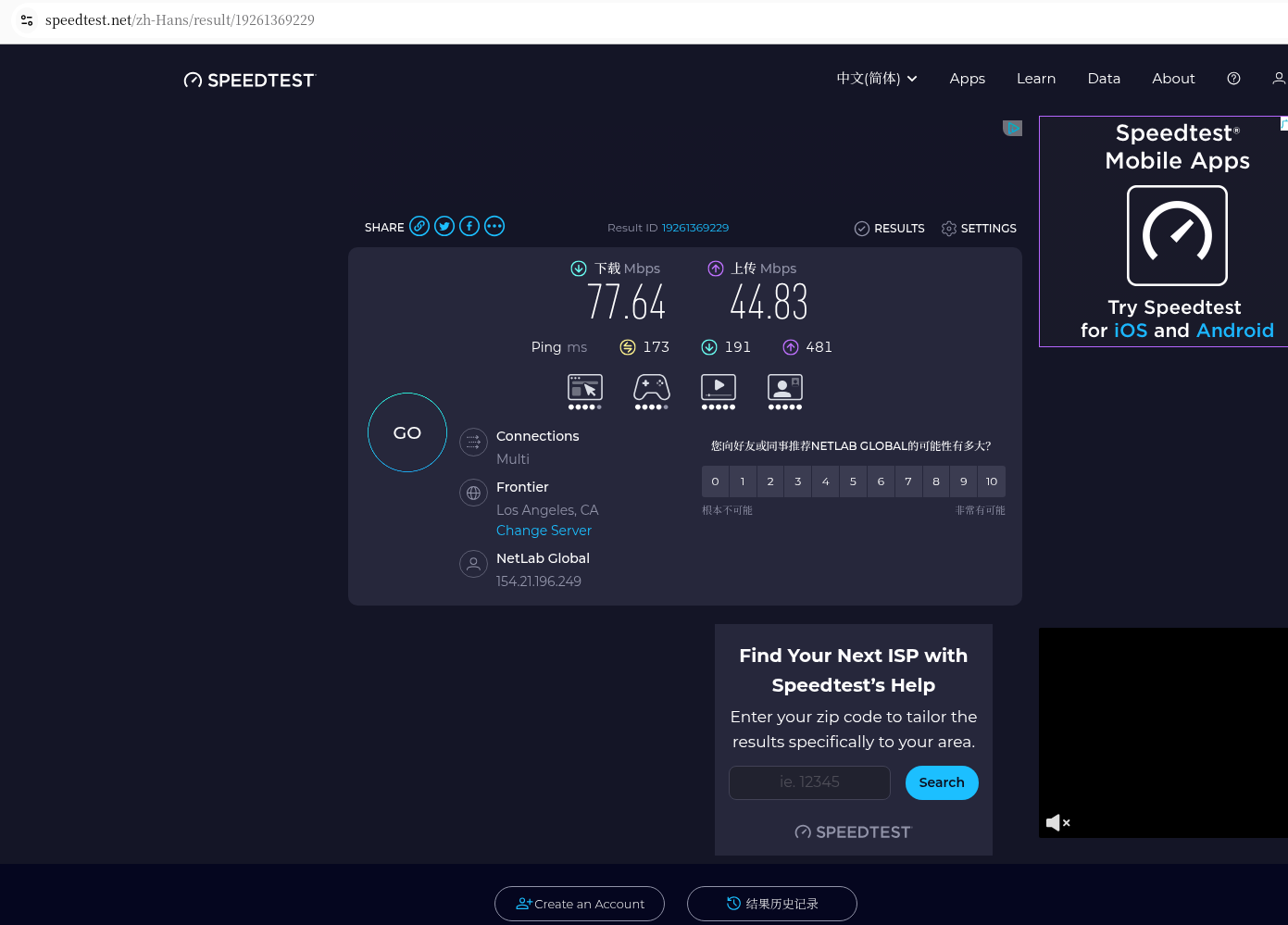
Task: Click Create an Account button
Action: tap(580, 904)
